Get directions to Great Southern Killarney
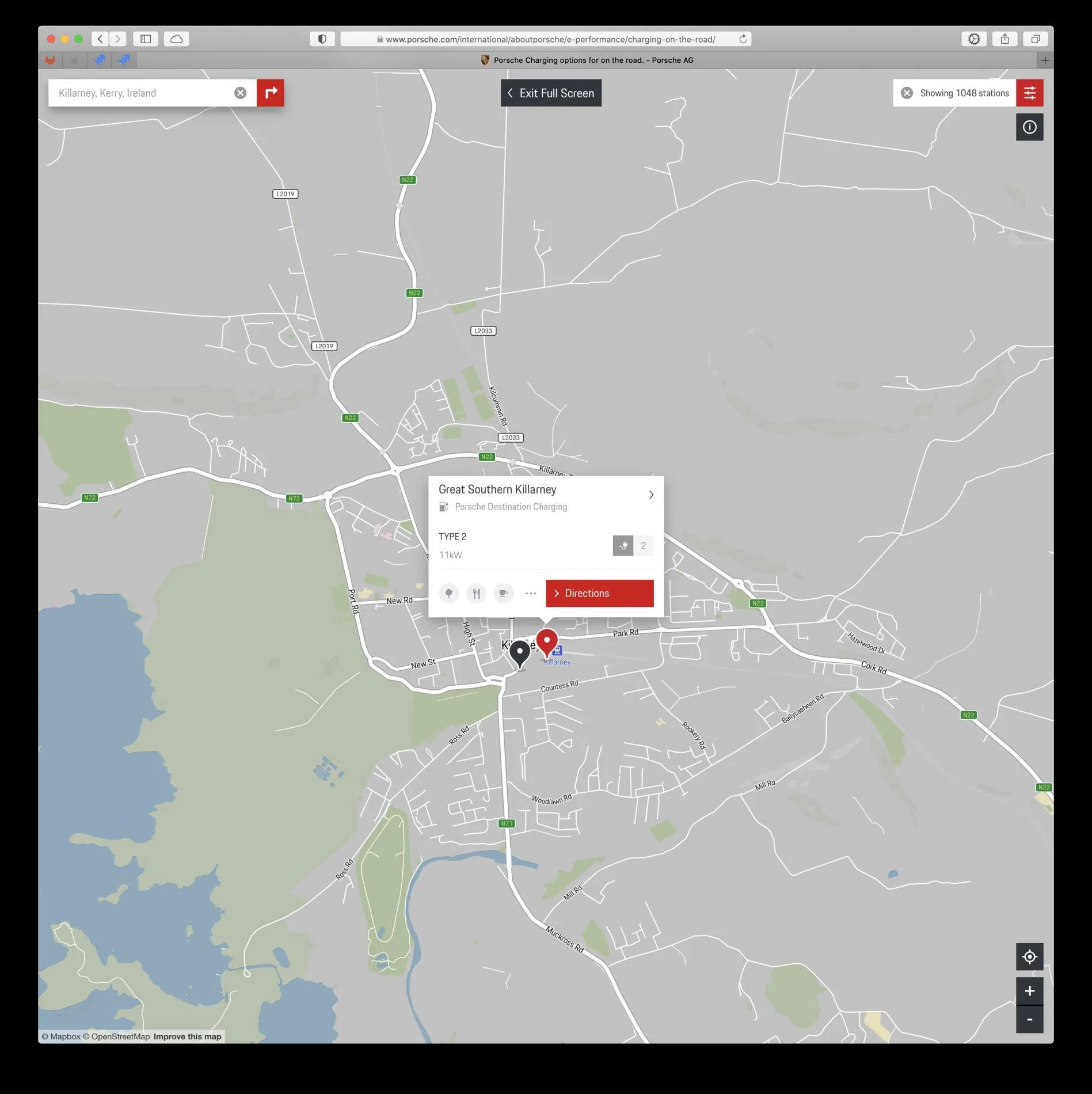 (x=600, y=593)
